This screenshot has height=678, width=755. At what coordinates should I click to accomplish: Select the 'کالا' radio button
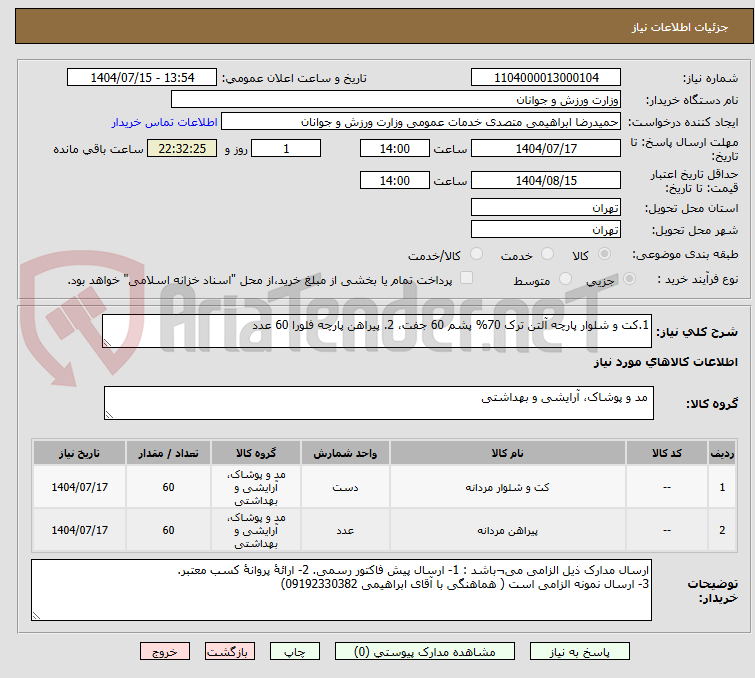pos(604,254)
